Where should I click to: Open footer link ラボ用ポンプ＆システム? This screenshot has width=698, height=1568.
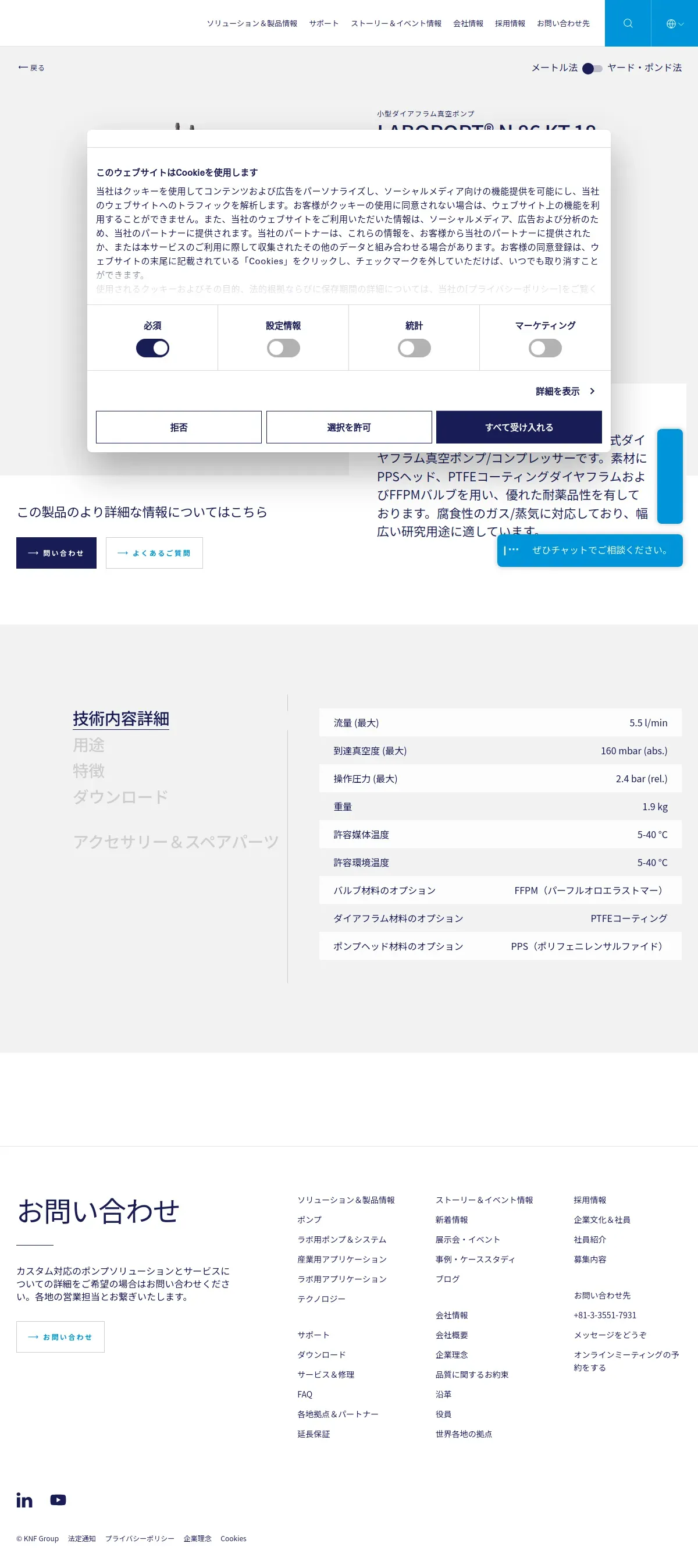pos(341,1239)
